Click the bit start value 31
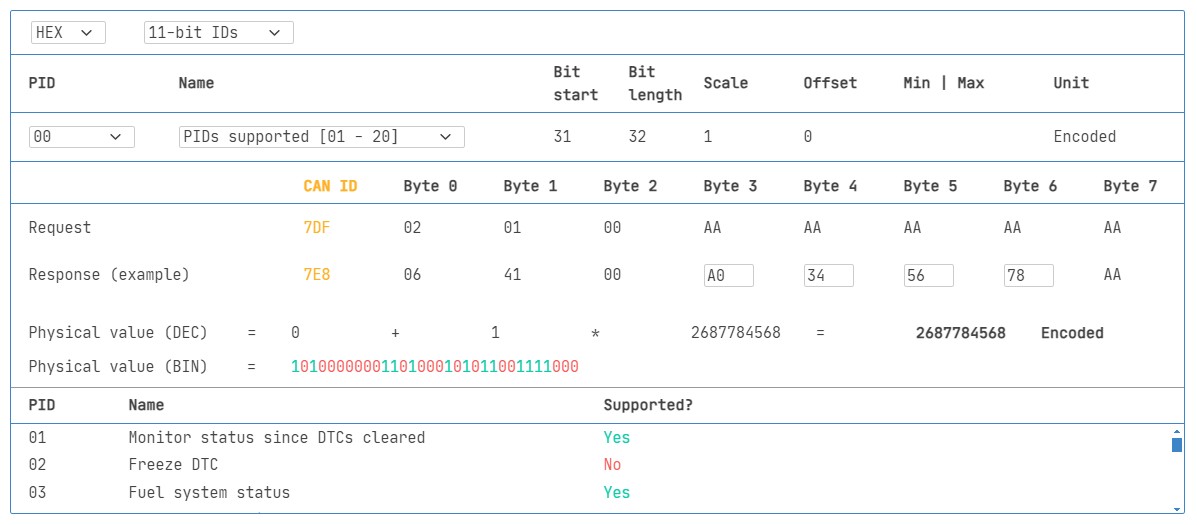The width and height of the screenshot is (1197, 525). (562, 137)
